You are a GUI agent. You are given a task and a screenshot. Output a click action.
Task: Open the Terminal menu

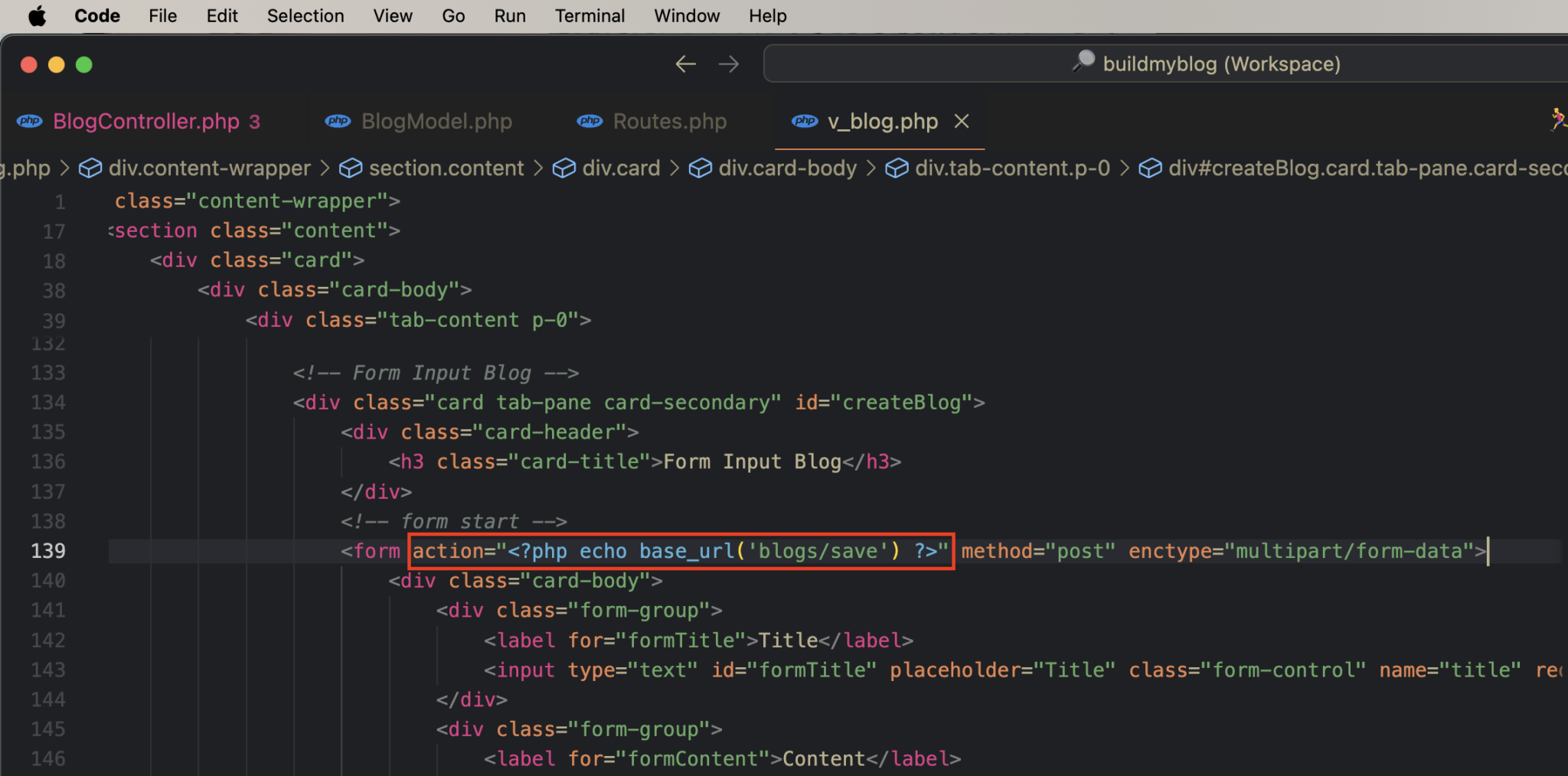pos(590,16)
